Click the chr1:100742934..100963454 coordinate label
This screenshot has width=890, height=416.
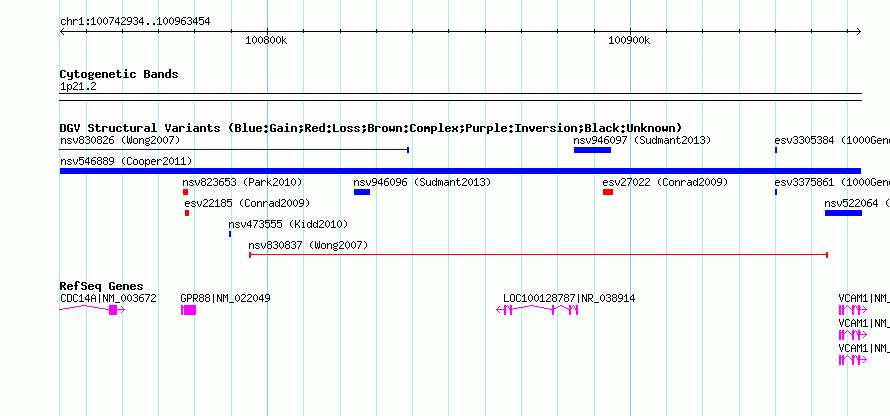click(x=135, y=22)
